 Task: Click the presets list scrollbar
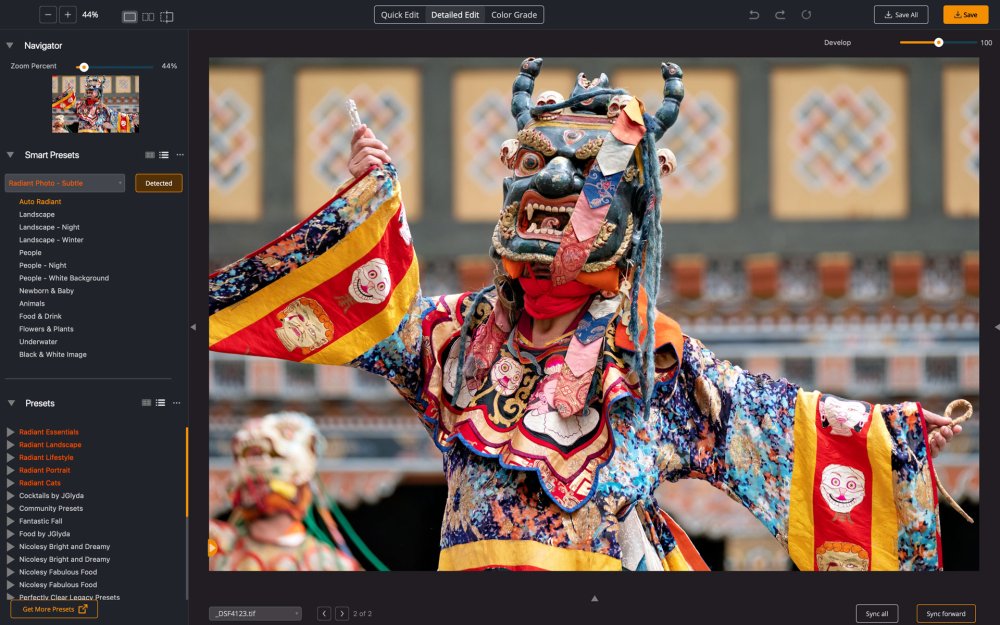coord(187,472)
